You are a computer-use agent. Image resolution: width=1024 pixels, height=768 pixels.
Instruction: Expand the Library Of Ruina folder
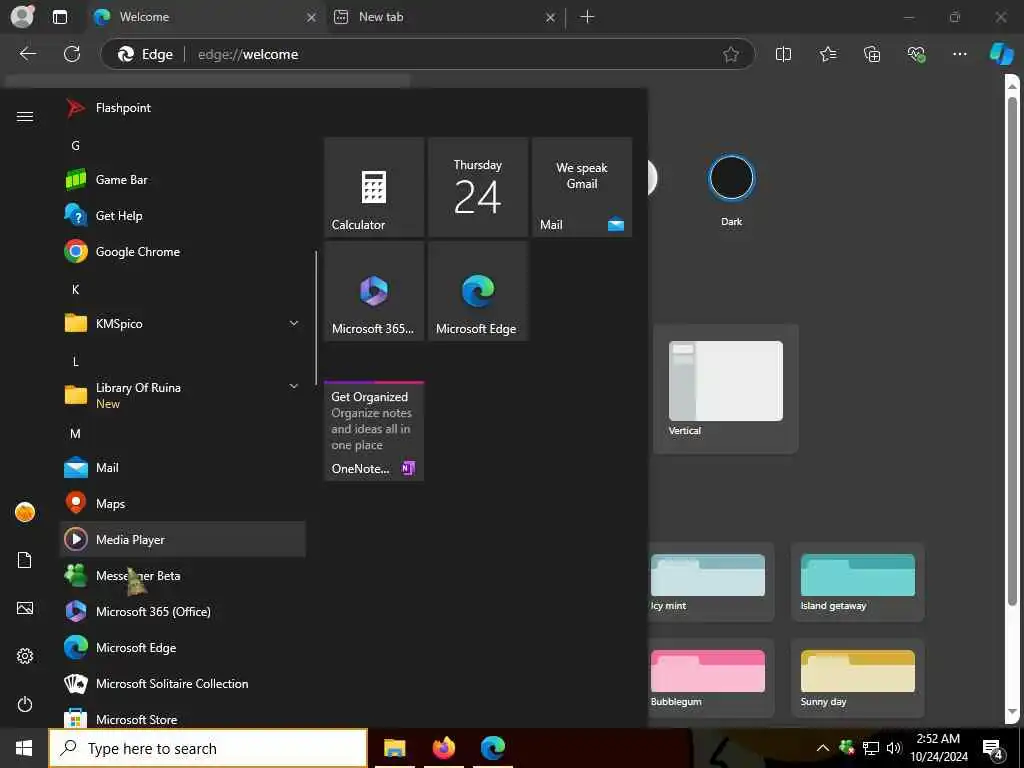click(x=183, y=395)
